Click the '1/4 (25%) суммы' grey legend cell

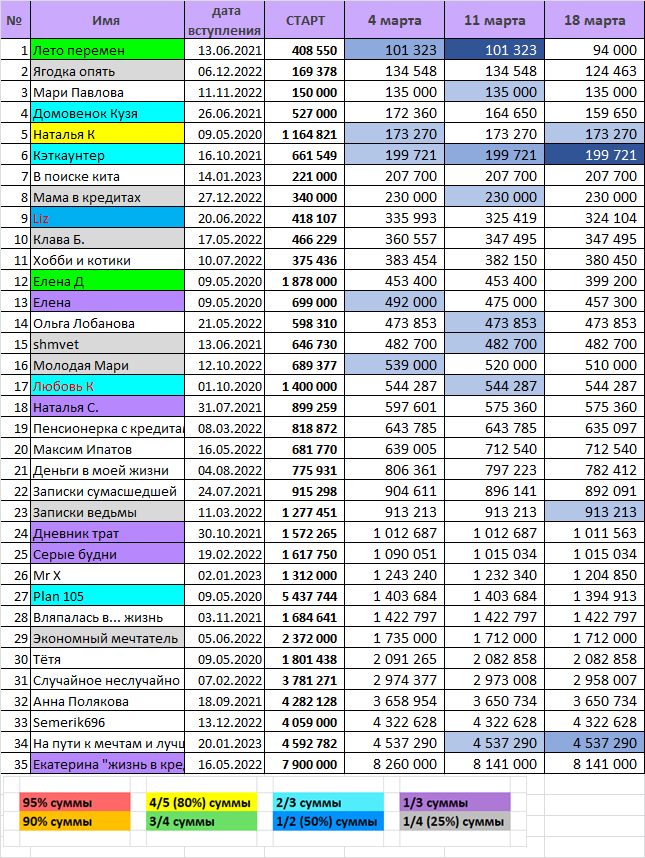click(x=455, y=821)
